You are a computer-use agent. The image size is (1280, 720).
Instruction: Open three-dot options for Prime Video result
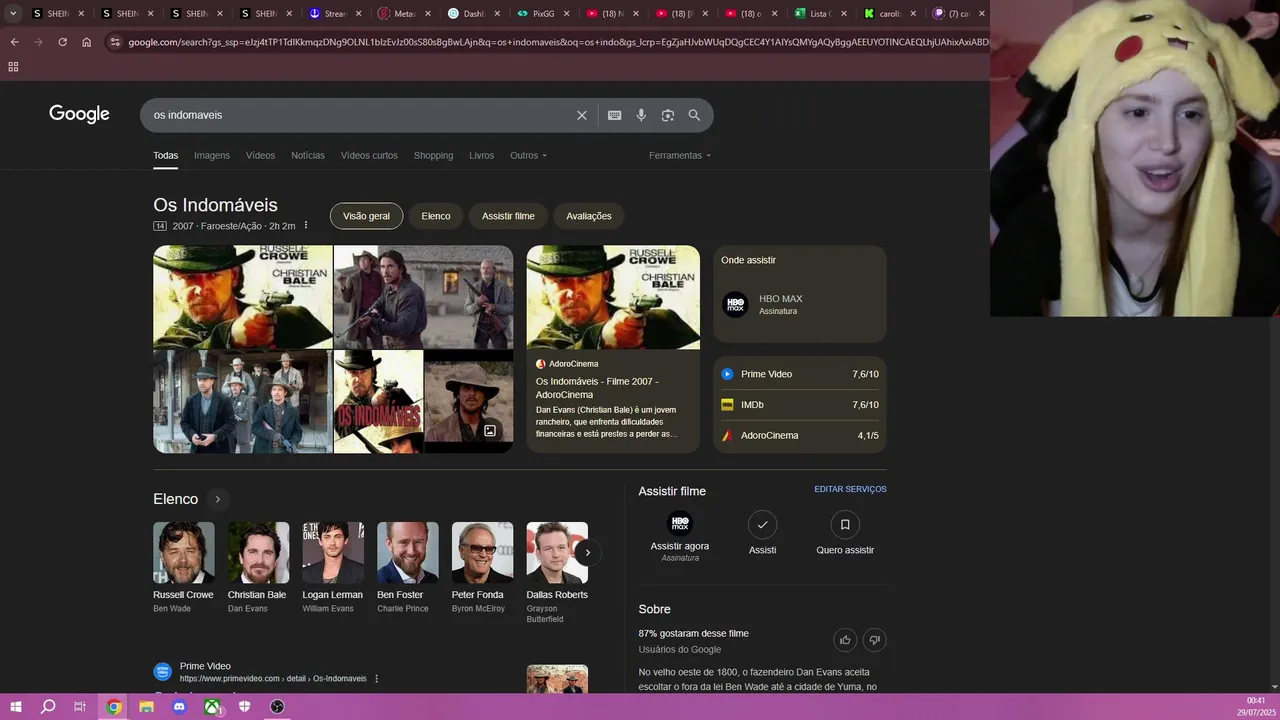(377, 679)
